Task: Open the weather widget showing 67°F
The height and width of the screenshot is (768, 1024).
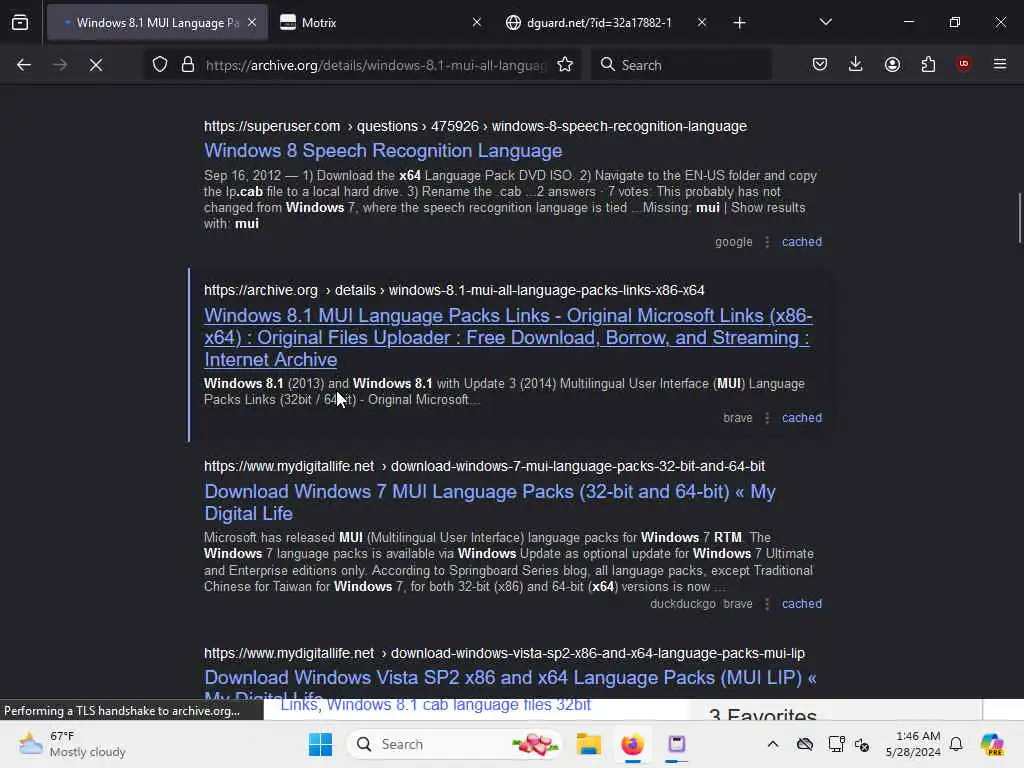Action: pos(72,744)
